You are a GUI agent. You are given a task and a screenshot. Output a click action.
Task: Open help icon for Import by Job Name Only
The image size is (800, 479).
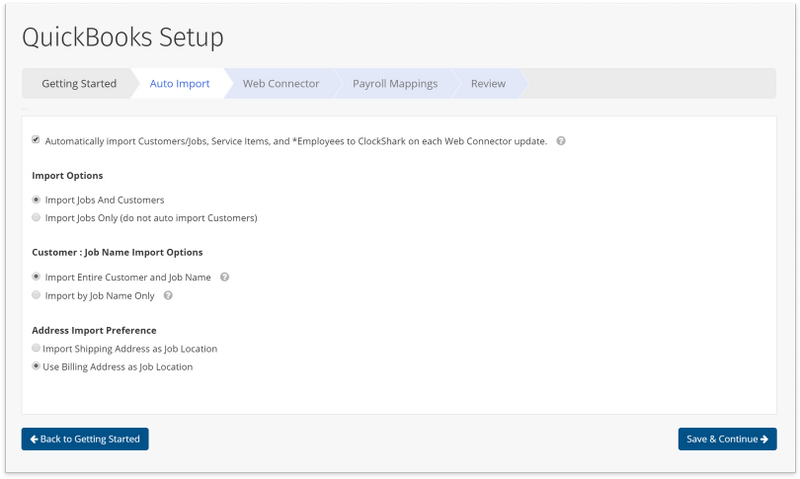pos(168,295)
